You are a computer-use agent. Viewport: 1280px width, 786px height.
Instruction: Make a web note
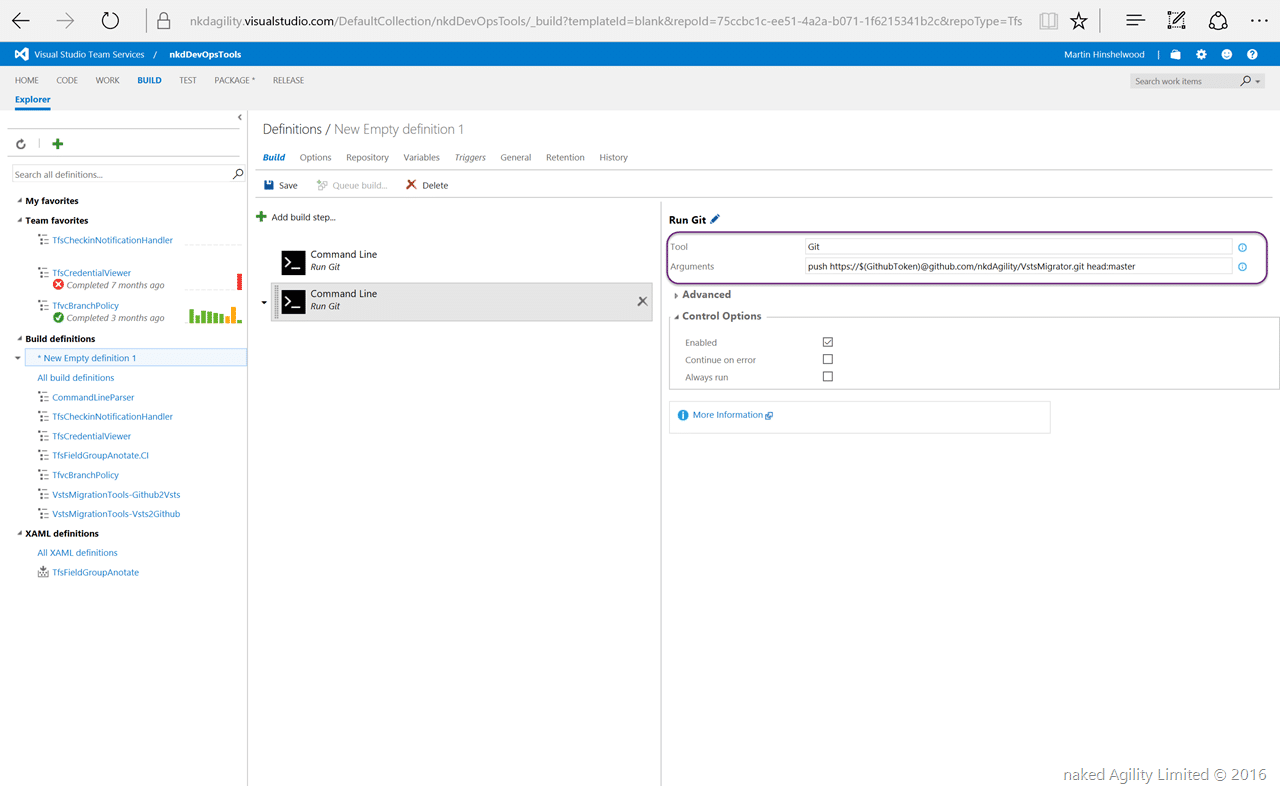pyautogui.click(x=1176, y=20)
